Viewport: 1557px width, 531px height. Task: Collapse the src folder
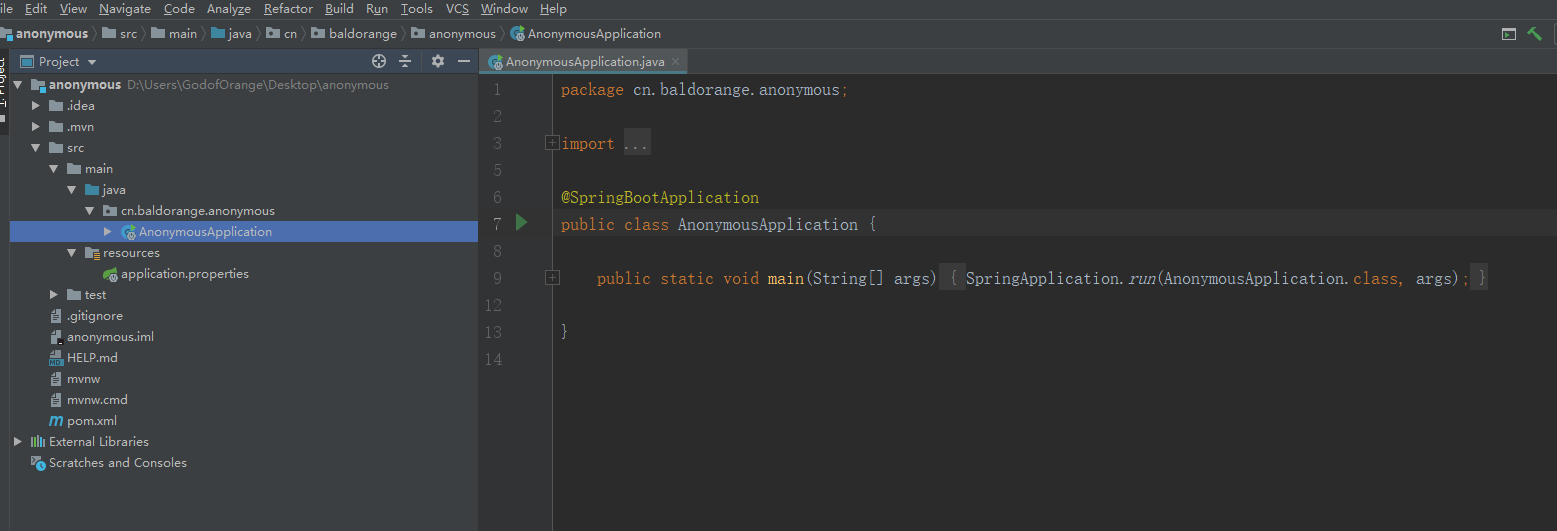coord(36,148)
